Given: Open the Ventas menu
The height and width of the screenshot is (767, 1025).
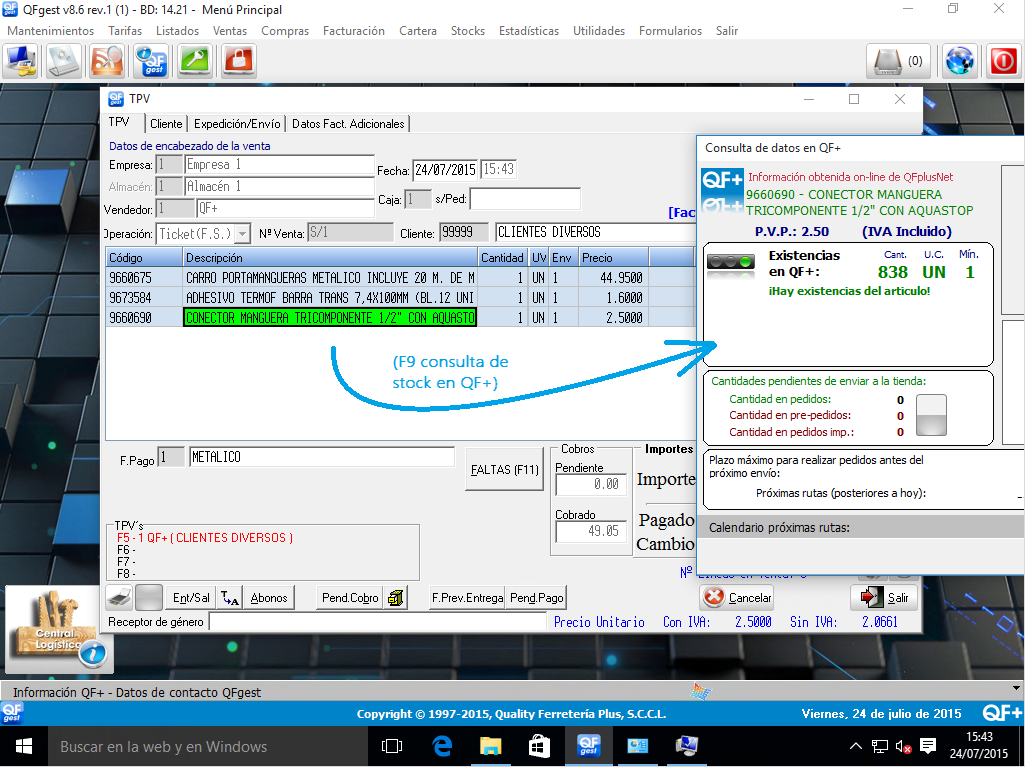Looking at the screenshot, I should click(229, 31).
